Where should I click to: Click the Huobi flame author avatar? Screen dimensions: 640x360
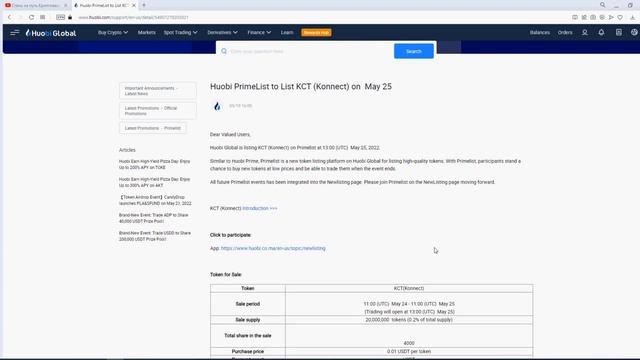tap(217, 106)
